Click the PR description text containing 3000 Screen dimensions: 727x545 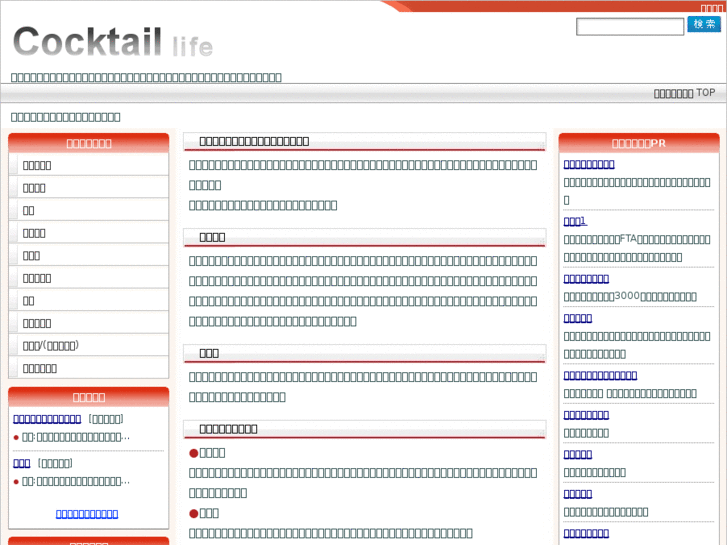[630, 296]
